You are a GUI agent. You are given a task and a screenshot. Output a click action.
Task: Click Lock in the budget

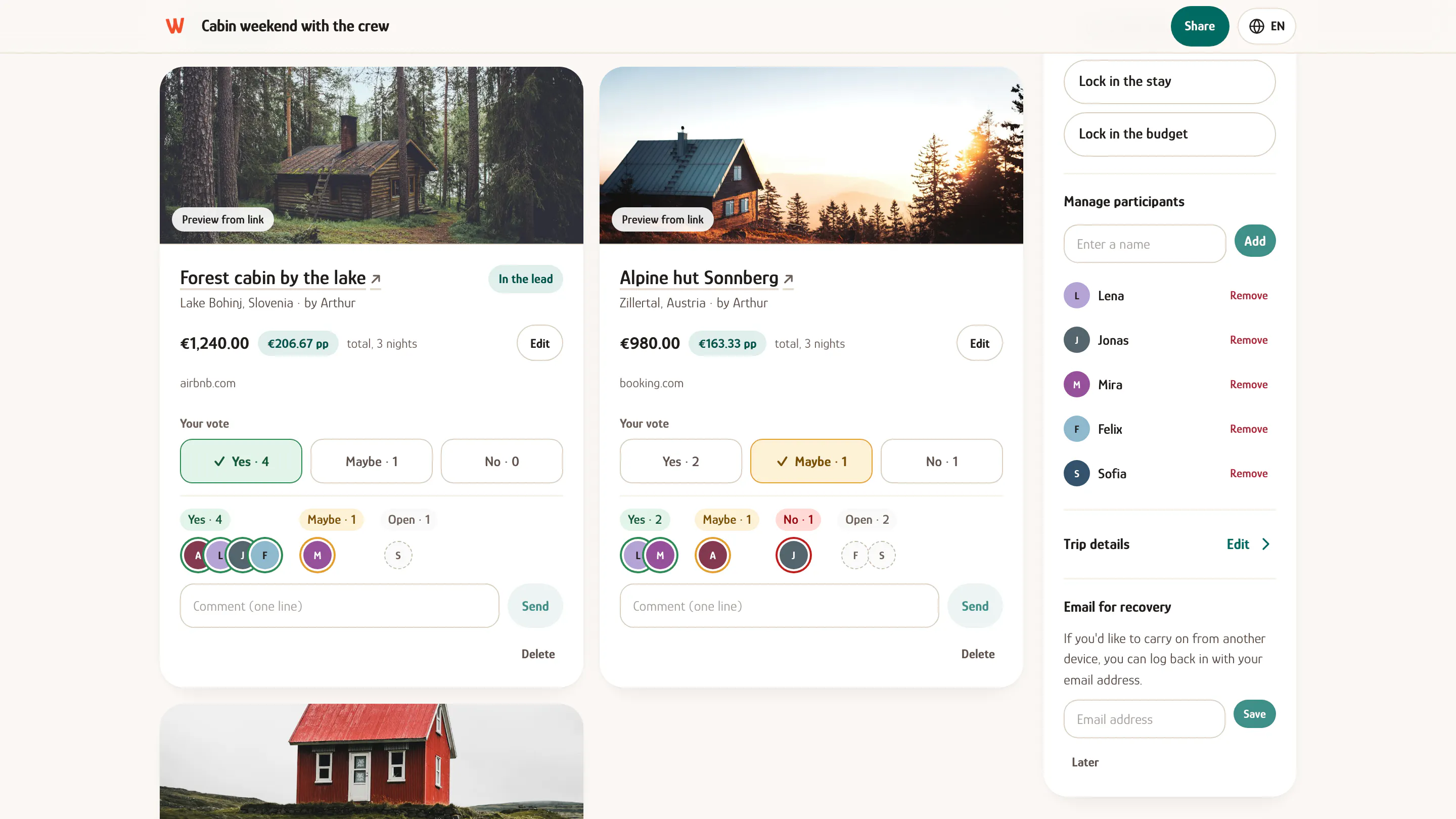1169,134
